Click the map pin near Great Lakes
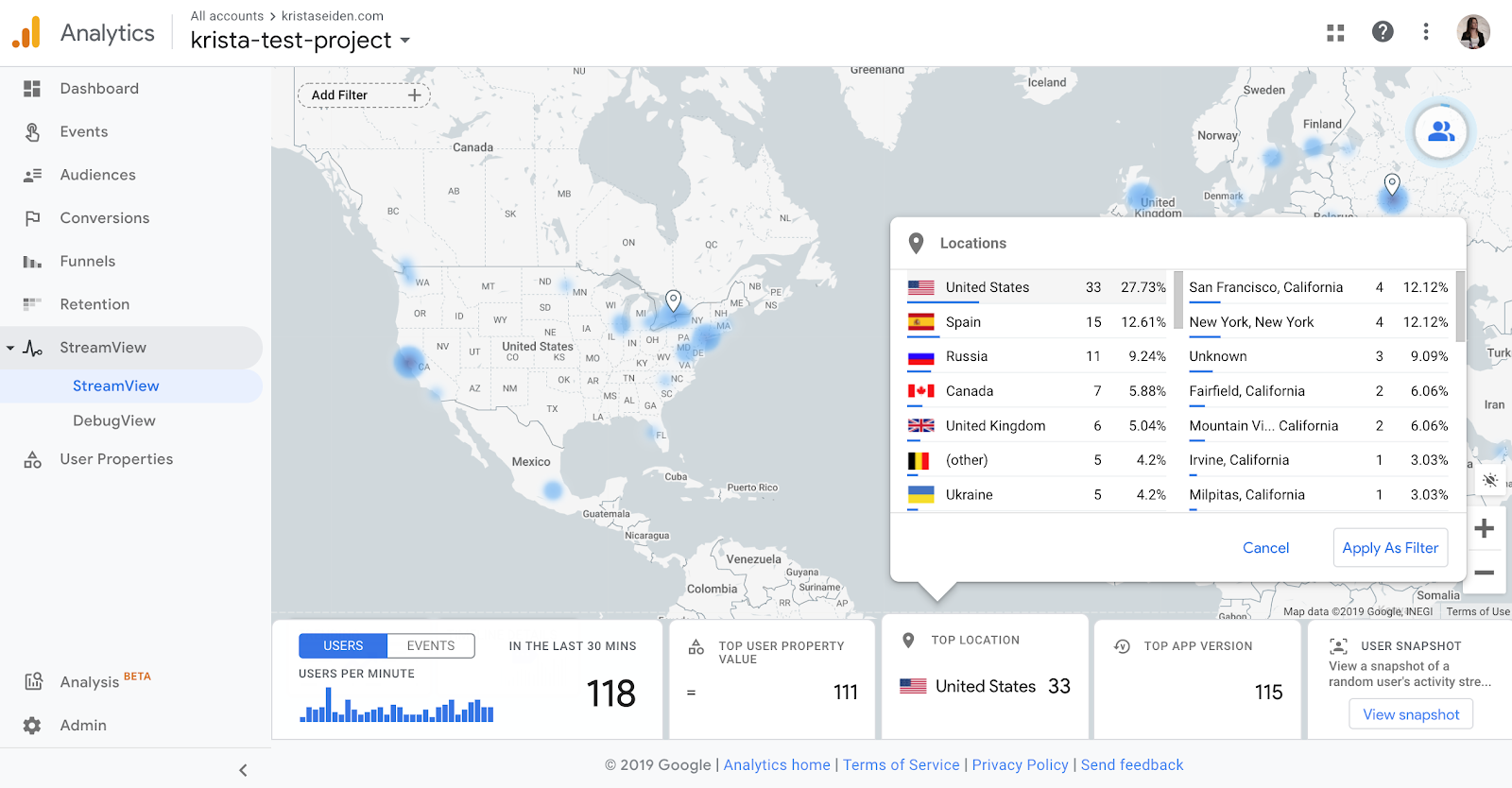This screenshot has height=788, width=1512. pyautogui.click(x=674, y=300)
